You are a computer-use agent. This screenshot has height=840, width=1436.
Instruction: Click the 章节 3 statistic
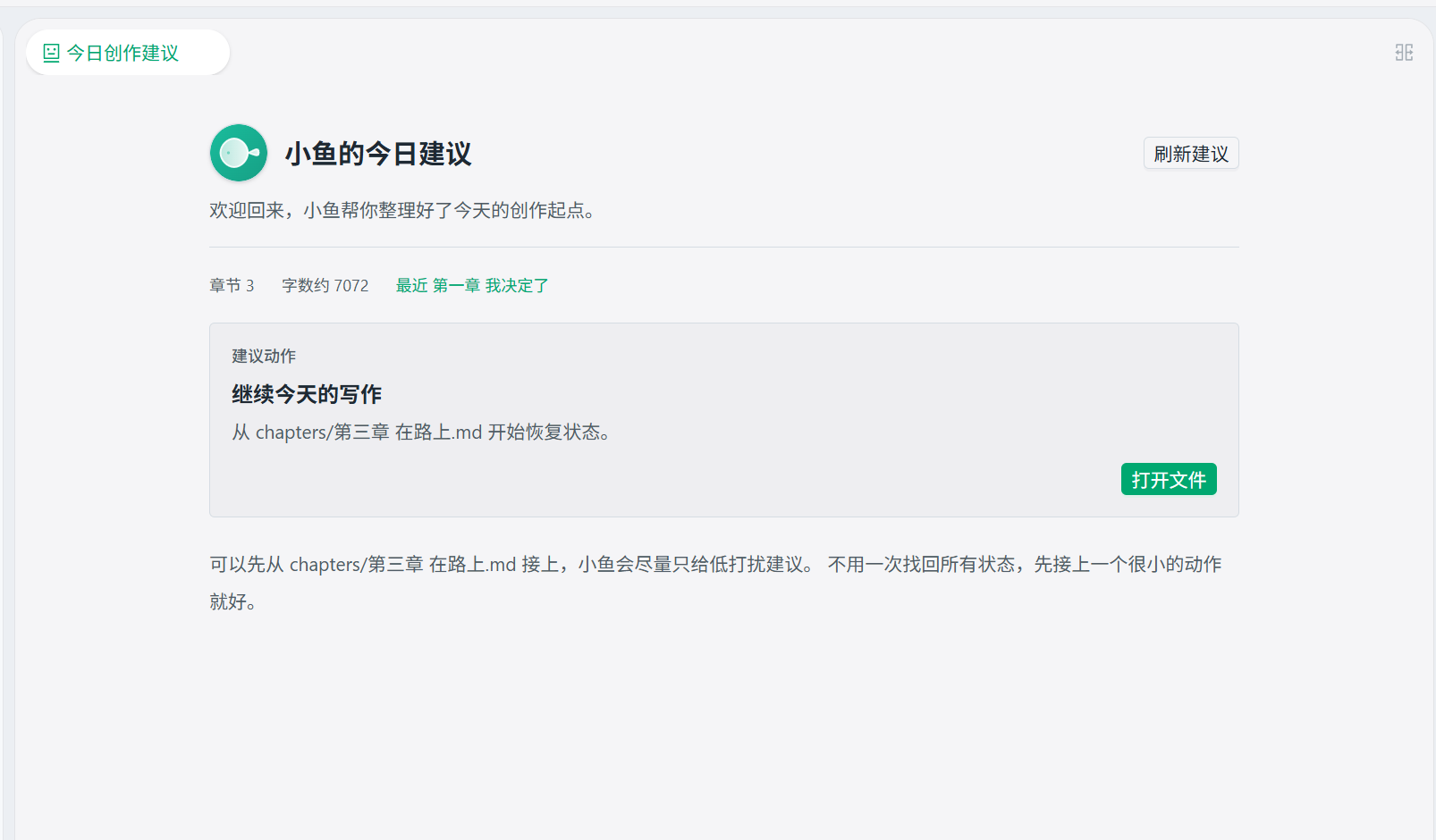pos(232,285)
